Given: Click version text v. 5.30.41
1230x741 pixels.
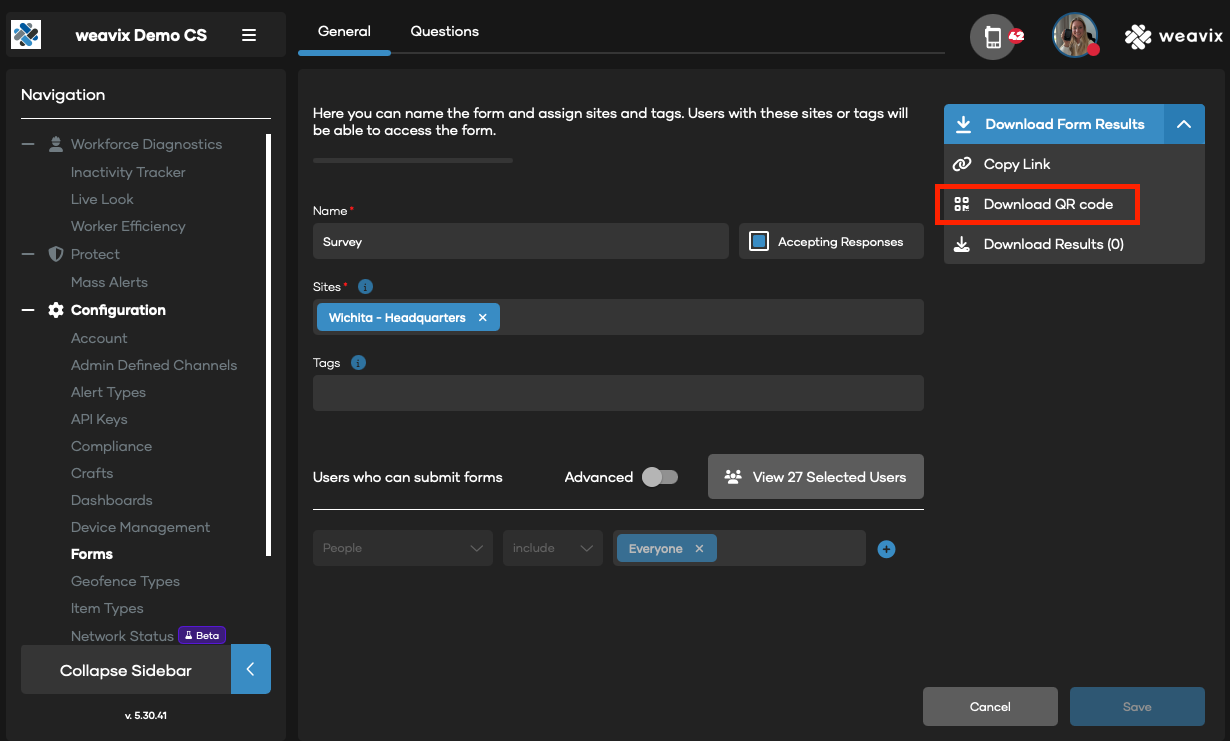Looking at the screenshot, I should 146,716.
